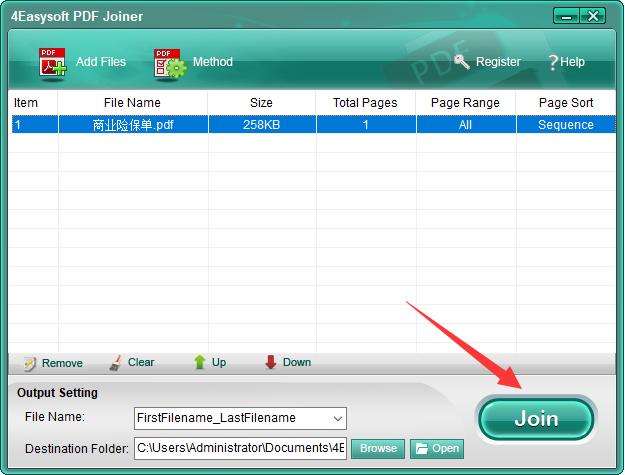This screenshot has height=475, width=625.
Task: Click the Register label
Action: [498, 62]
